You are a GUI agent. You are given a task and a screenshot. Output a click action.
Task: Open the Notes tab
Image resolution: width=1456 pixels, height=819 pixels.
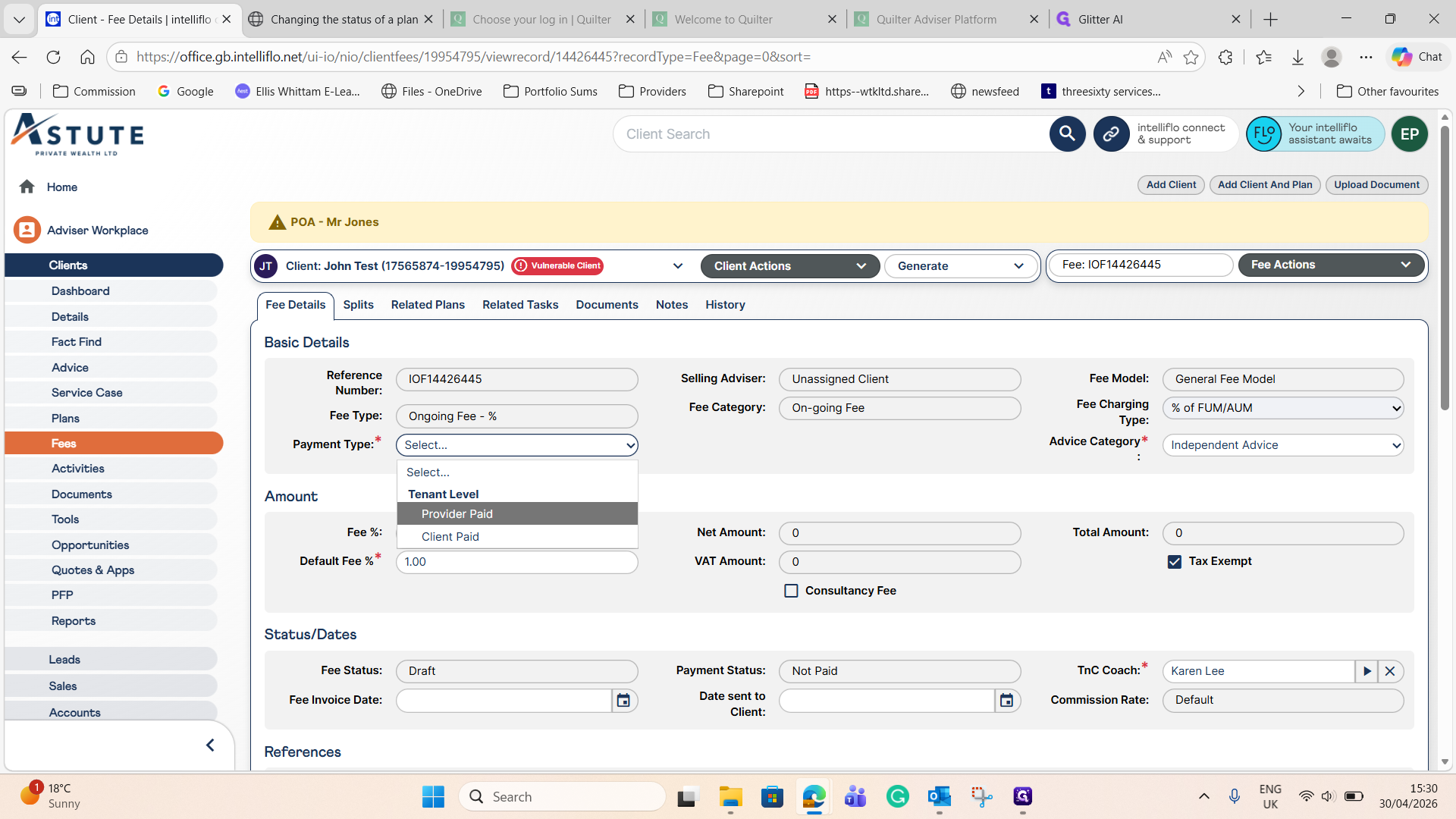click(672, 305)
